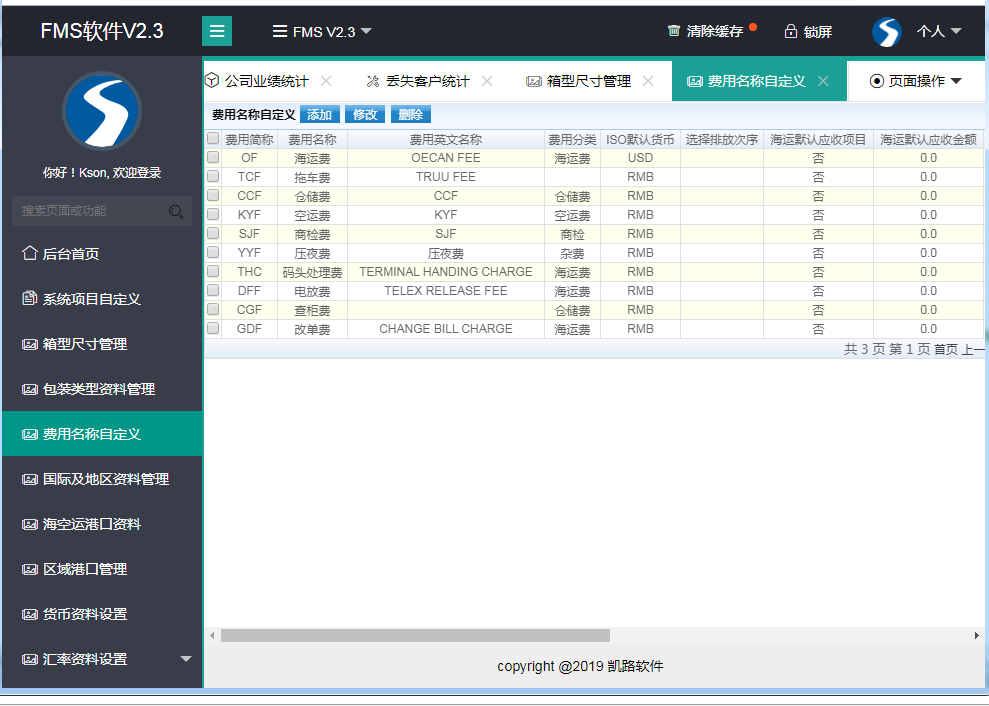
Task: Click the clear cache trash icon
Action: tap(674, 31)
